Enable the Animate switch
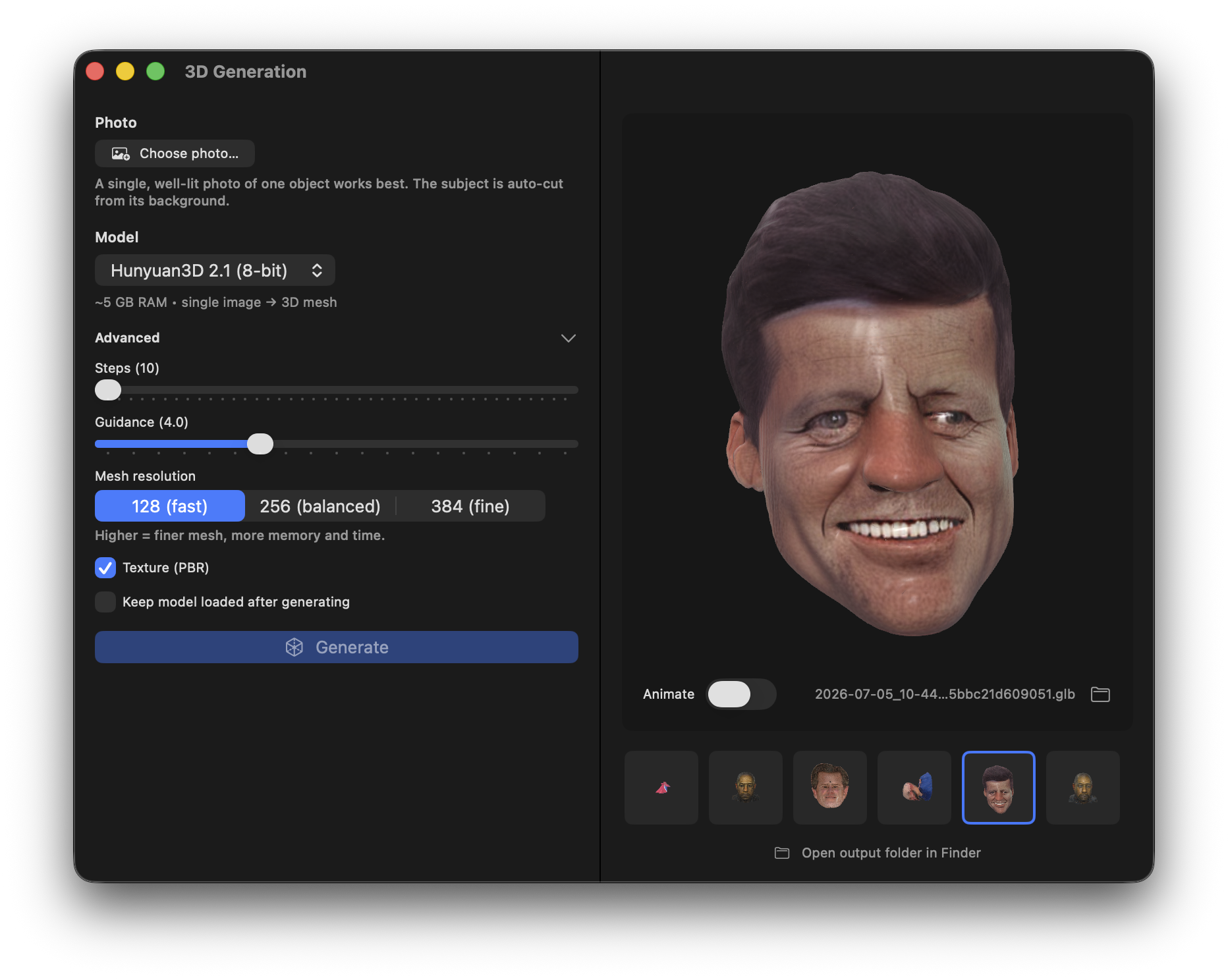 [741, 694]
